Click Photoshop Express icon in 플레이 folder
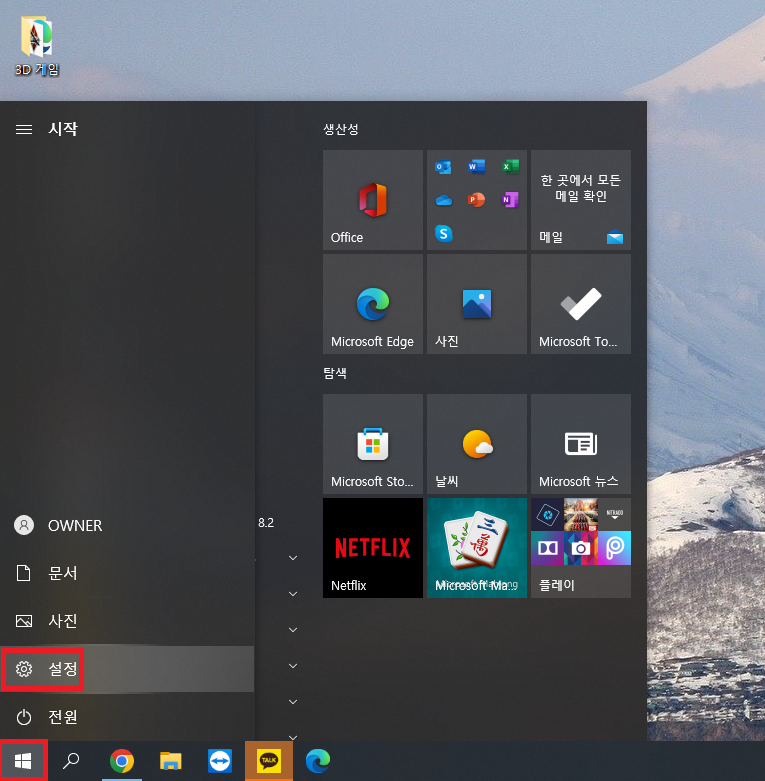The image size is (765, 781). (x=547, y=515)
